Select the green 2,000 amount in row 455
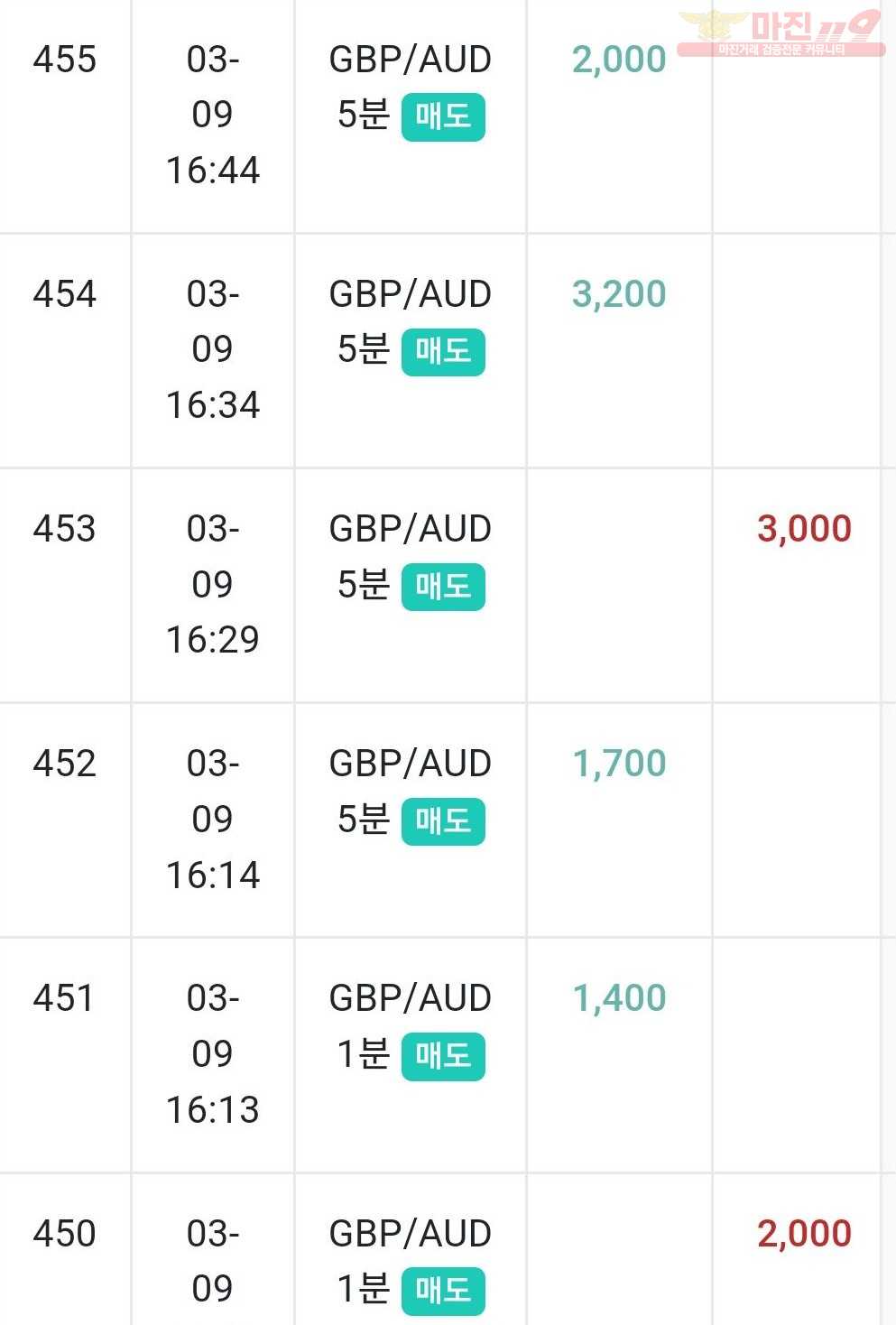This screenshot has width=896, height=1325. click(619, 60)
